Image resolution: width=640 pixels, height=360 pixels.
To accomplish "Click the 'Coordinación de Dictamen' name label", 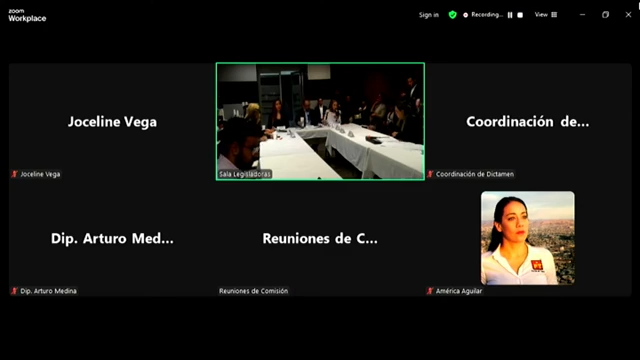I will [475, 174].
